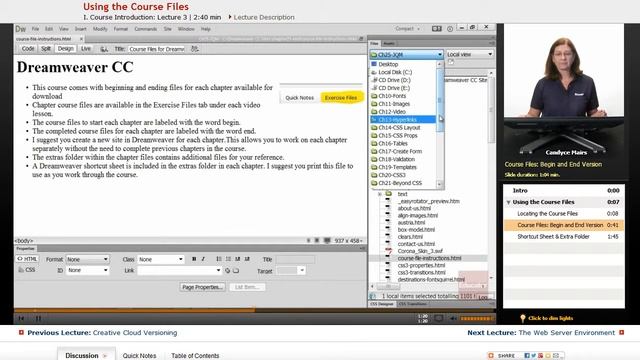640x360 pixels.
Task: Open the Quick Notes tab below video
Action: coord(140,356)
